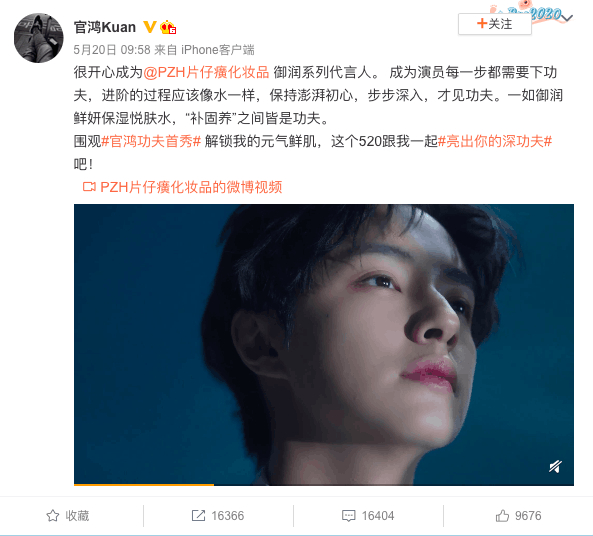
Task: Open the 官鸿Kuan profile avatar
Action: 39,38
